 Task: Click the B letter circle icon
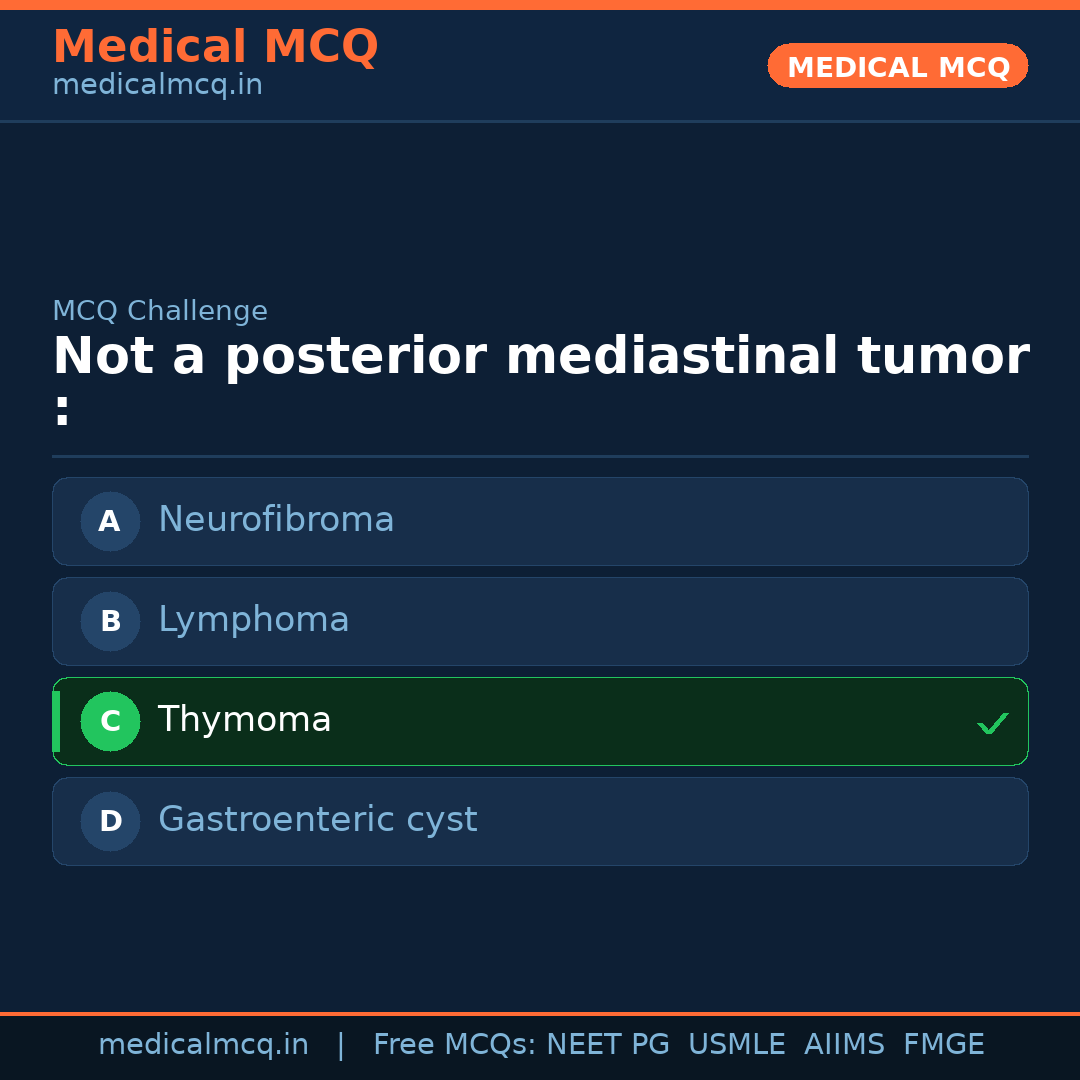[x=110, y=621]
